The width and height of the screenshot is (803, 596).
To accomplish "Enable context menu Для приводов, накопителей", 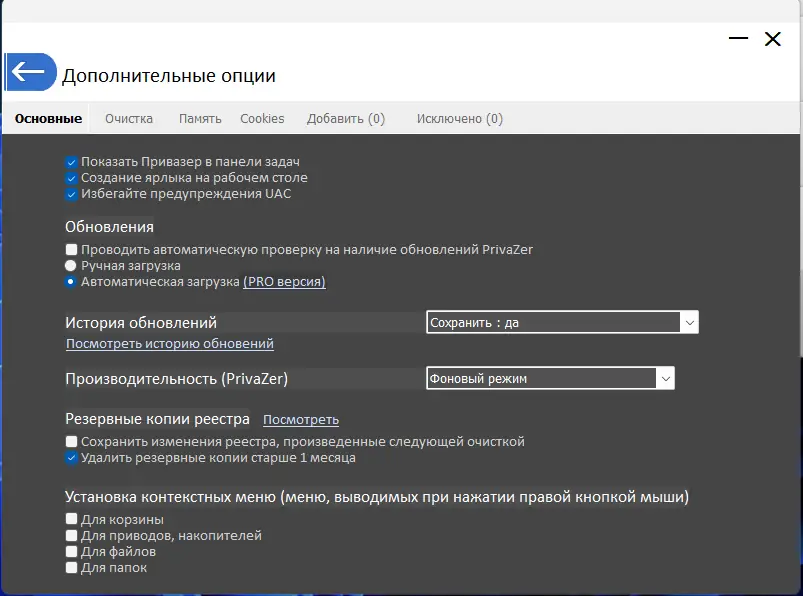I will [71, 536].
